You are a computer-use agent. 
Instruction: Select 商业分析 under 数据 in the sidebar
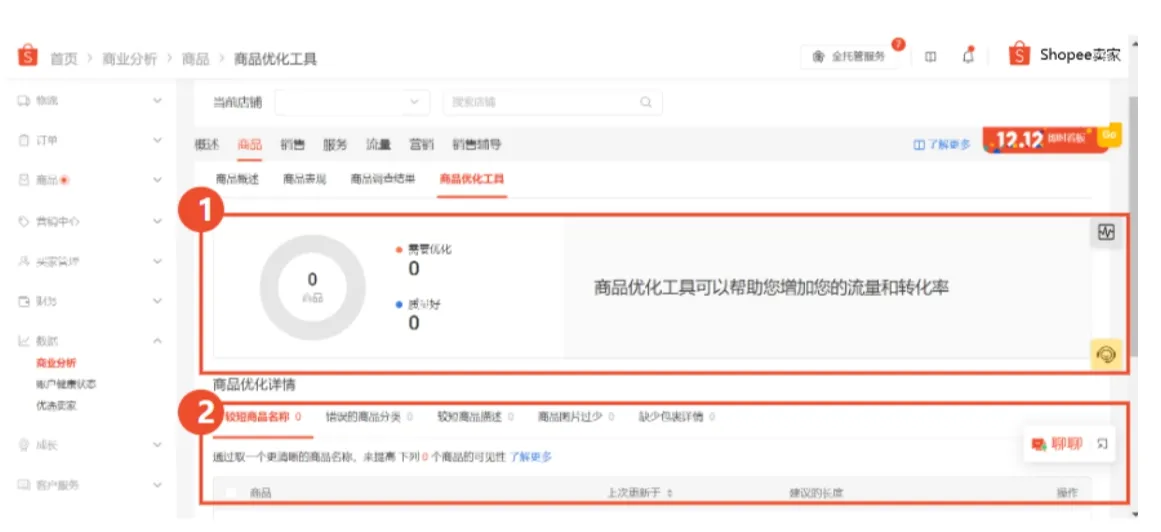pos(56,363)
